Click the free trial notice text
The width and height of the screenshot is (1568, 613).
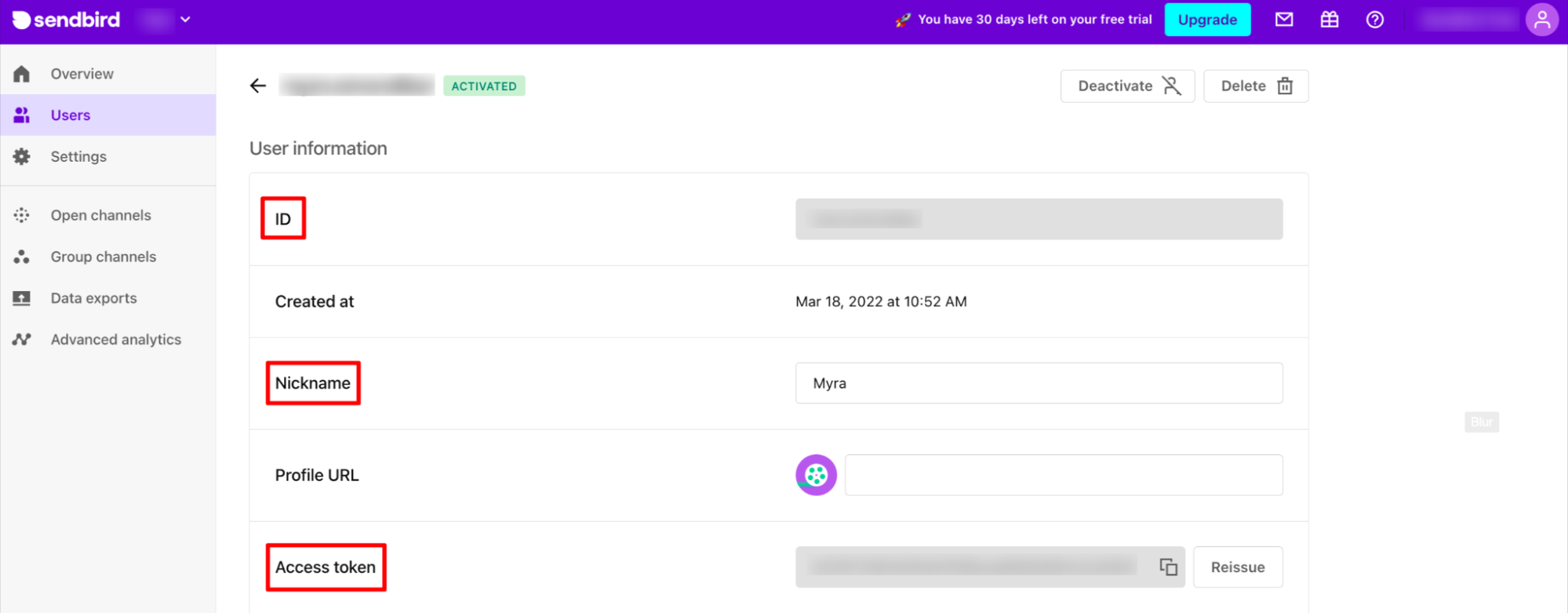point(1035,20)
